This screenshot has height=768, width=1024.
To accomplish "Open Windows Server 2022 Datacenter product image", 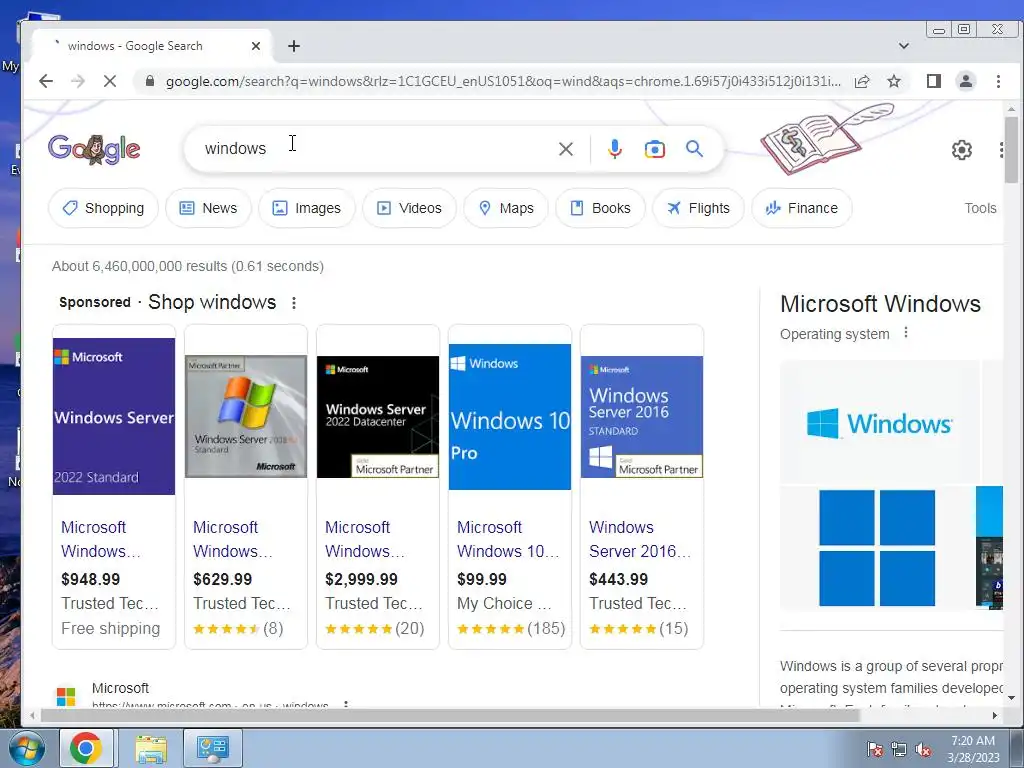I will 378,417.
